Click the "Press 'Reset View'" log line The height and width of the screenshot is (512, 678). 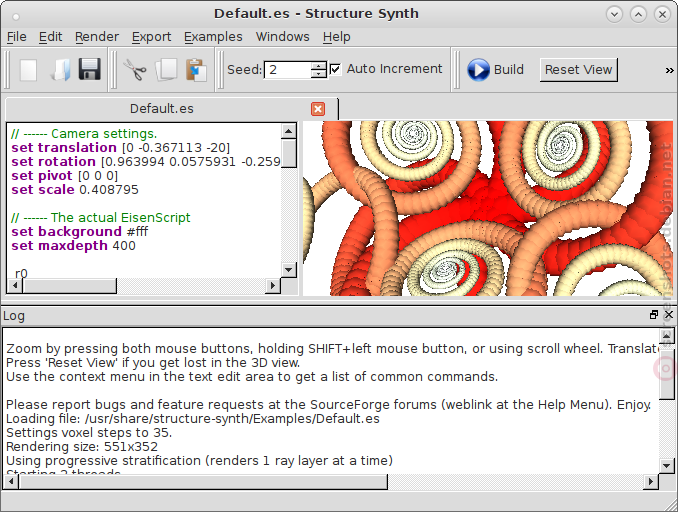[153, 363]
